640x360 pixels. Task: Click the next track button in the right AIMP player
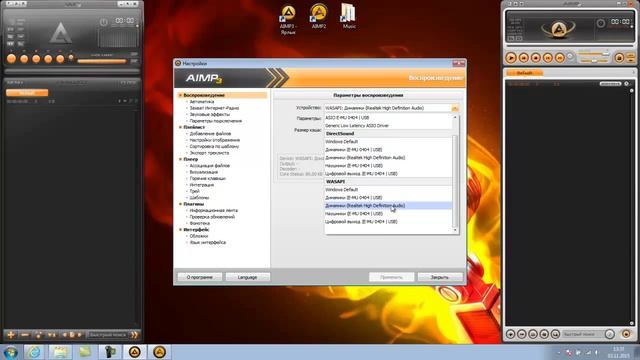tap(560, 58)
